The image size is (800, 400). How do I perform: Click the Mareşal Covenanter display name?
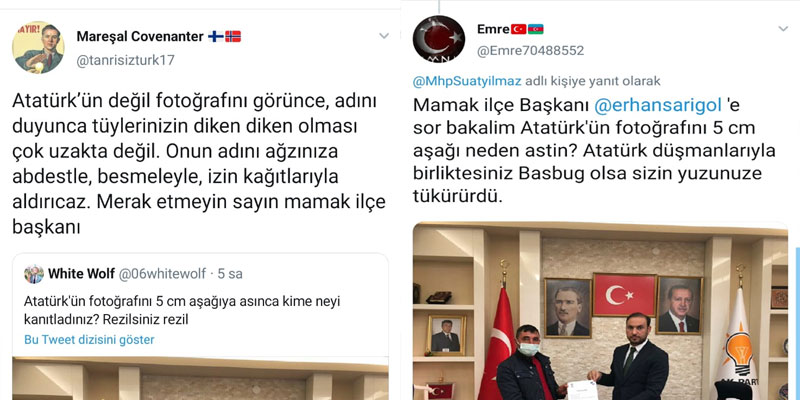tap(140, 36)
